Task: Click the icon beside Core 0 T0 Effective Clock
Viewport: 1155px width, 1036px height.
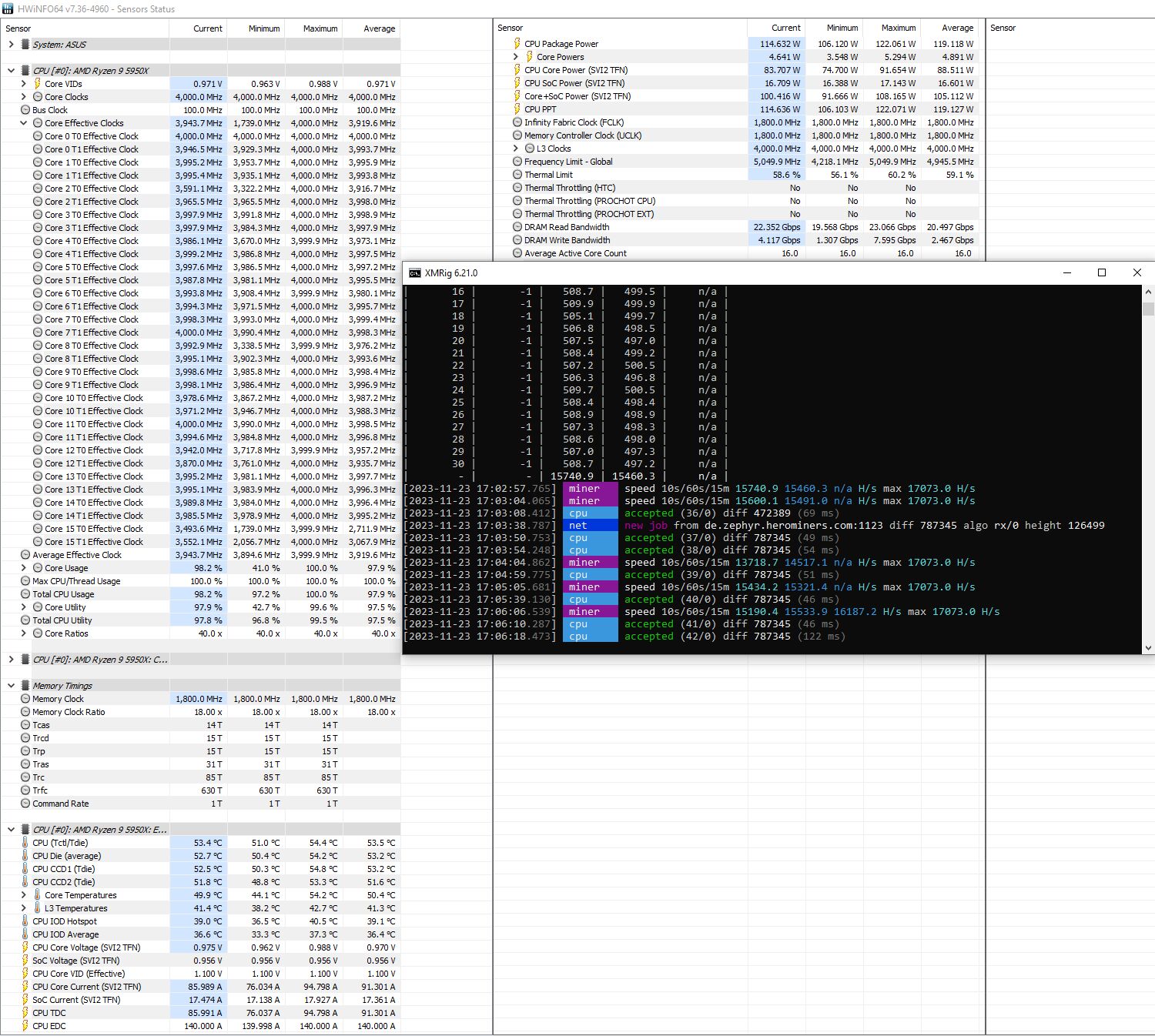Action: (38, 136)
